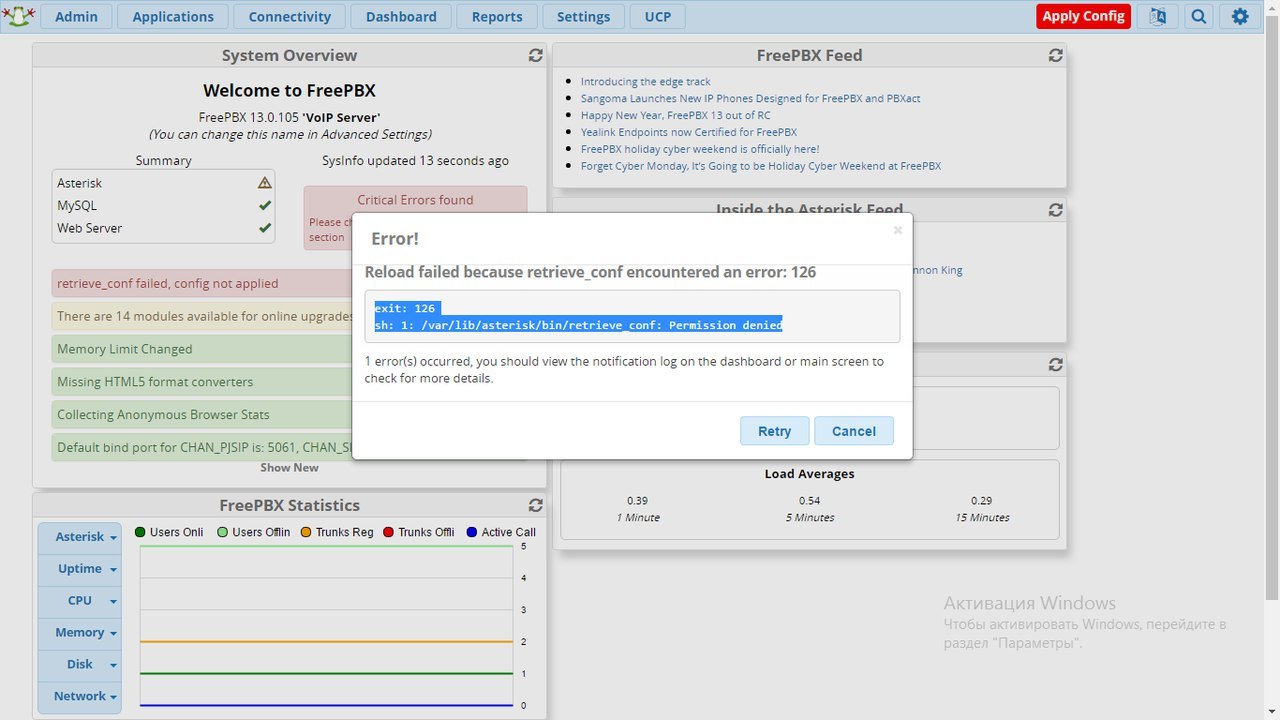Open the Admin menu
The image size is (1280, 720).
(76, 16)
